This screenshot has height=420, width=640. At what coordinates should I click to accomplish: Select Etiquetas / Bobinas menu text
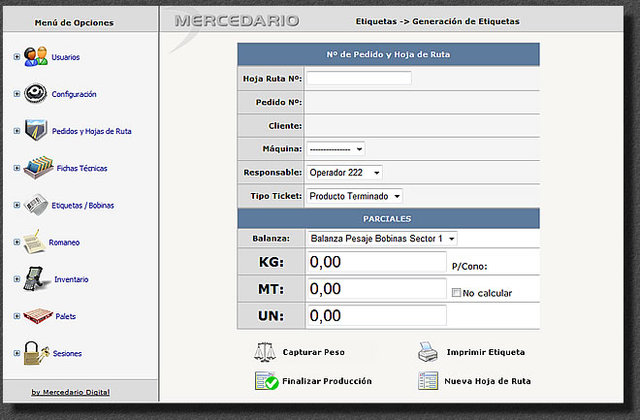(x=82, y=205)
